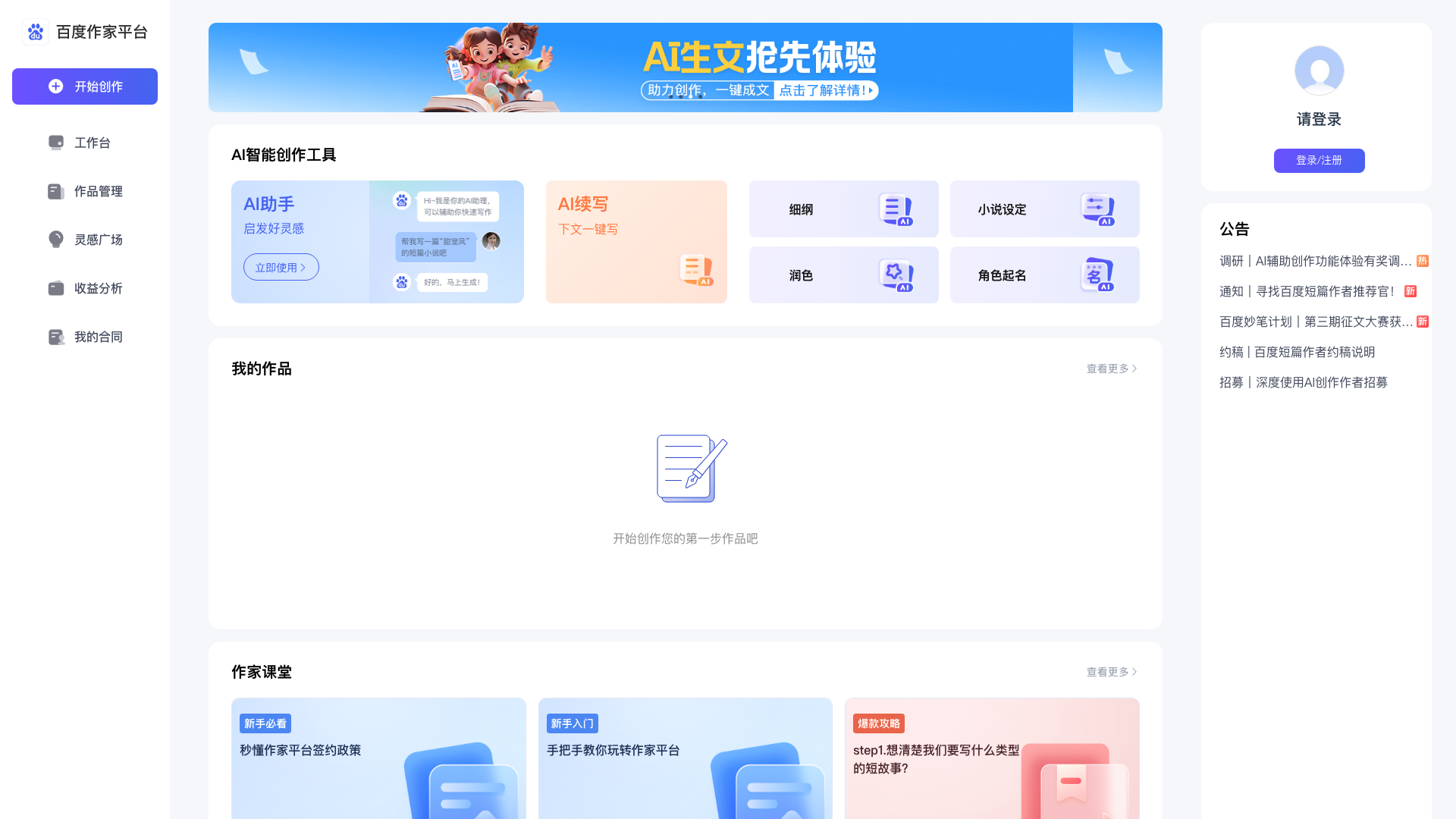Click 立即使用 on the AI助手 card
Viewport: 1456px width, 819px height.
point(281,267)
